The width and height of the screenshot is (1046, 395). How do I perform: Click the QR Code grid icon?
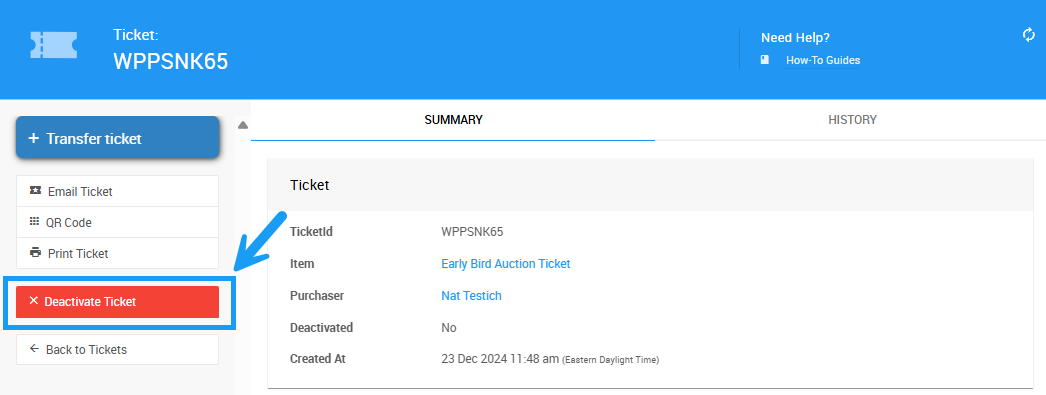tap(35, 222)
